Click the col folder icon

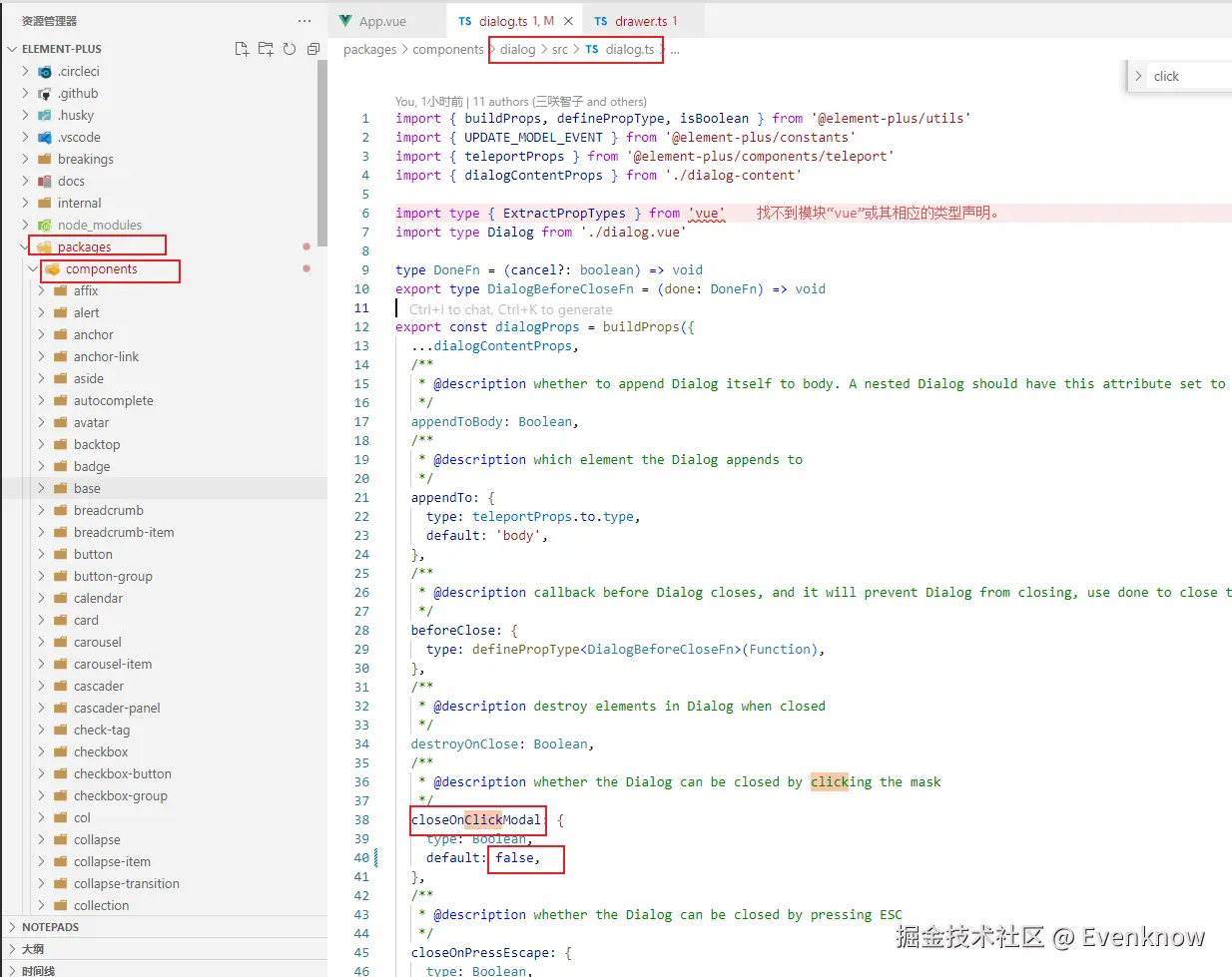point(60,817)
